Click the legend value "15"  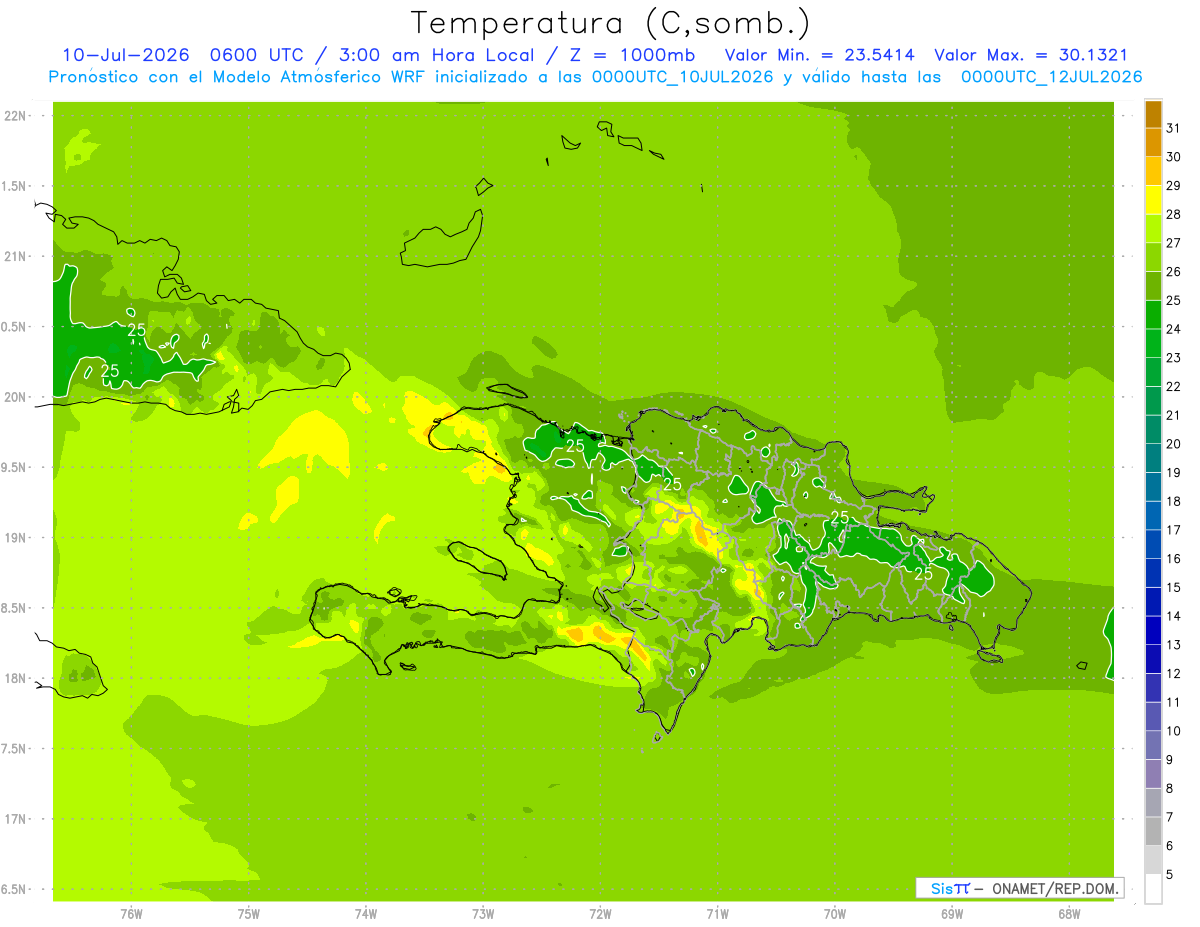[1173, 587]
